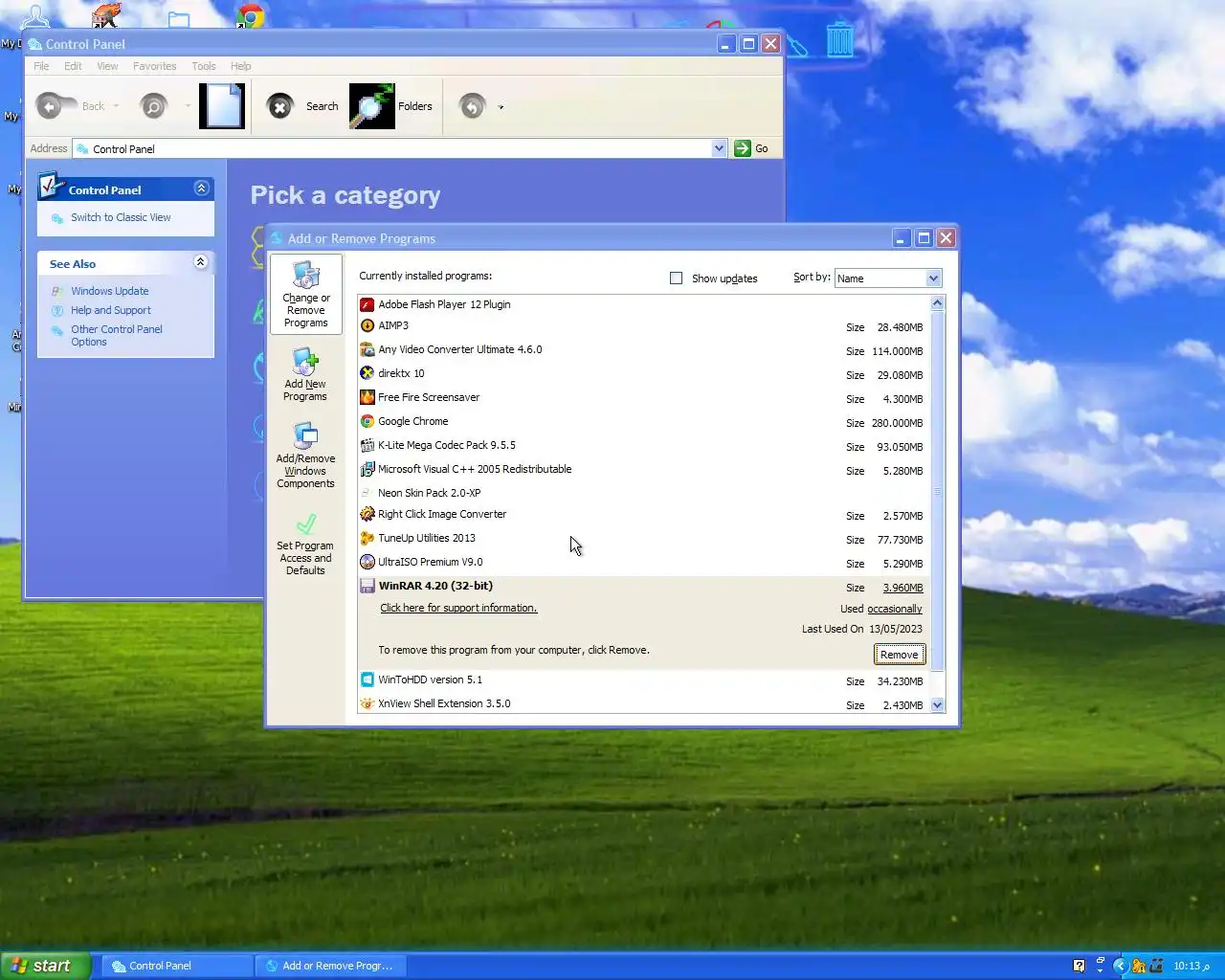Click the taskbar language bar help icon

point(1079,966)
